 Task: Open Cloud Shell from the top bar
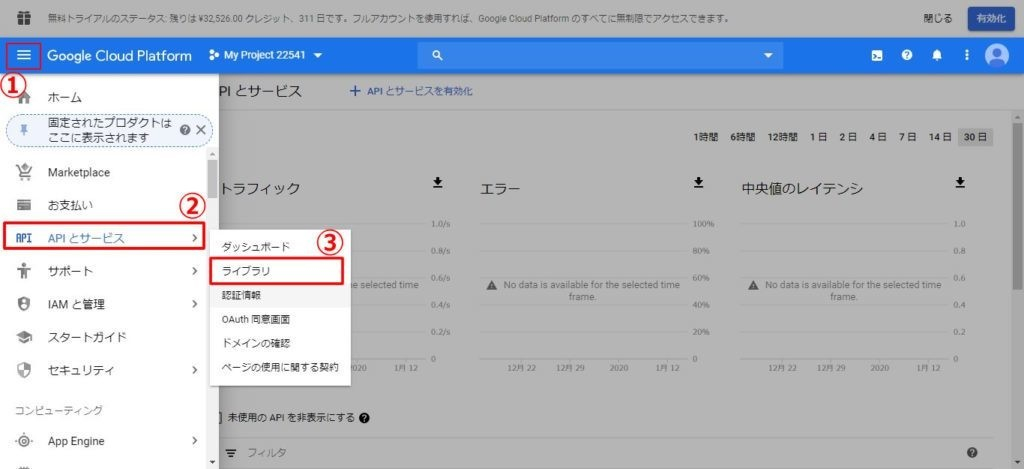pyautogui.click(x=876, y=56)
